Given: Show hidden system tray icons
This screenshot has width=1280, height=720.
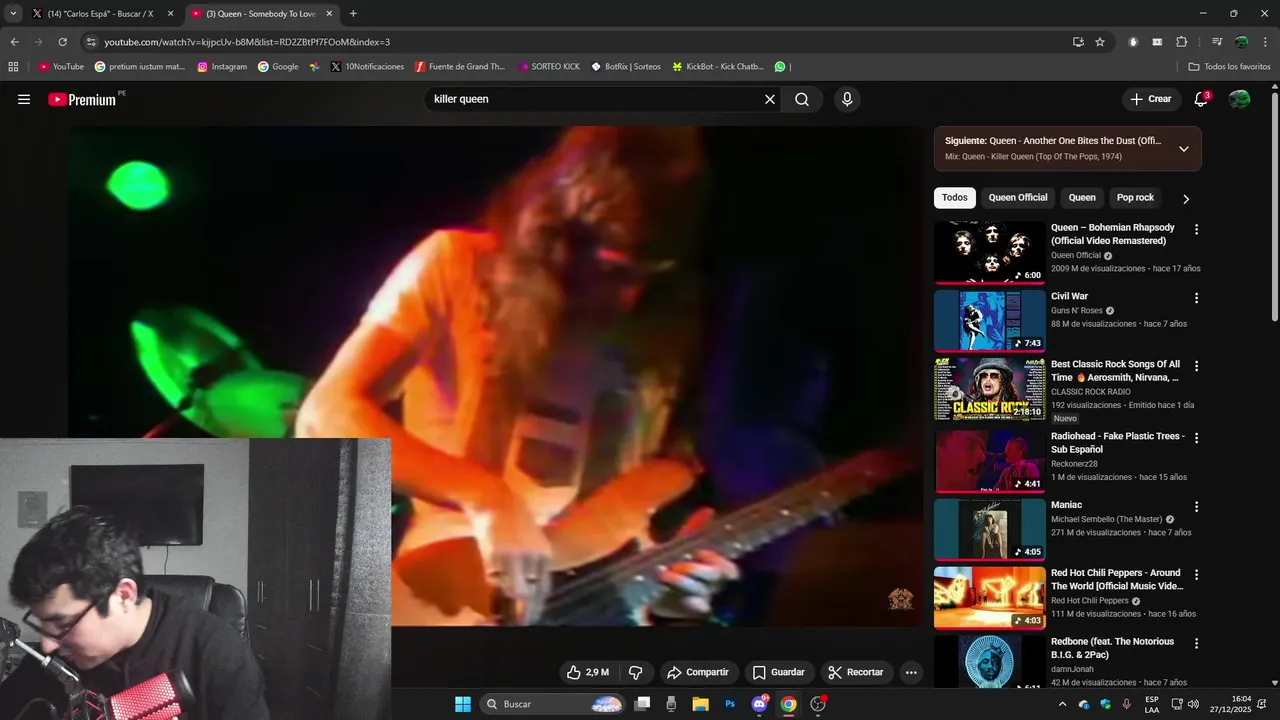Looking at the screenshot, I should click(x=1062, y=704).
